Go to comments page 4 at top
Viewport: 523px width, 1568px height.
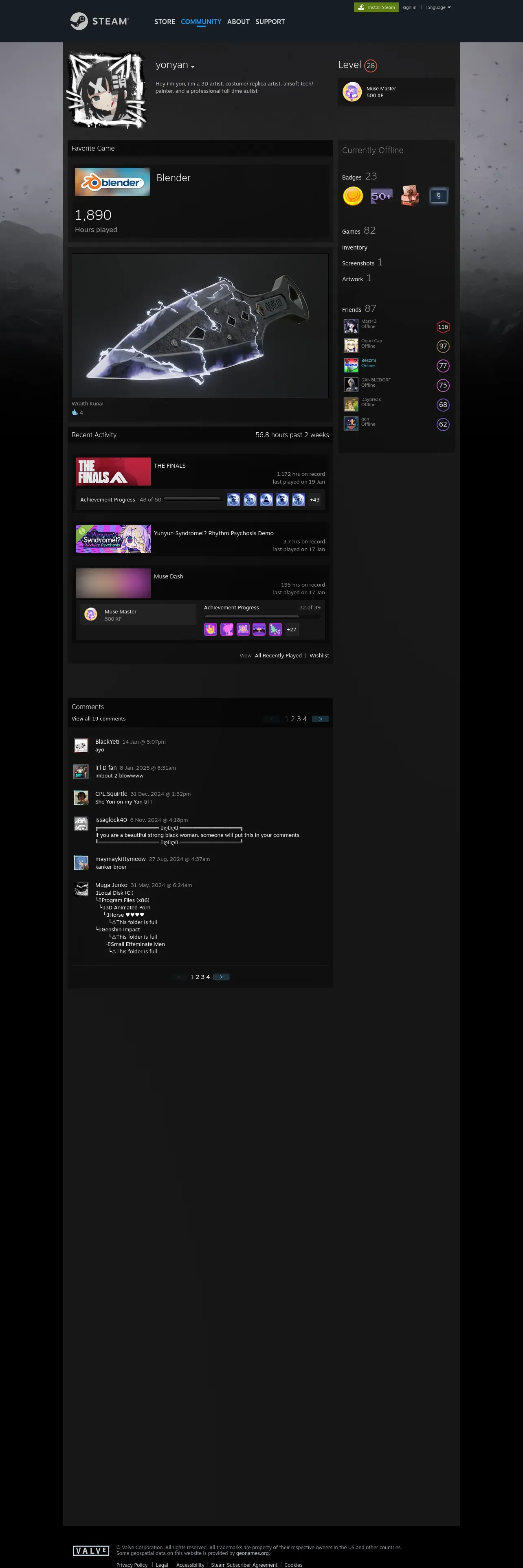[305, 719]
